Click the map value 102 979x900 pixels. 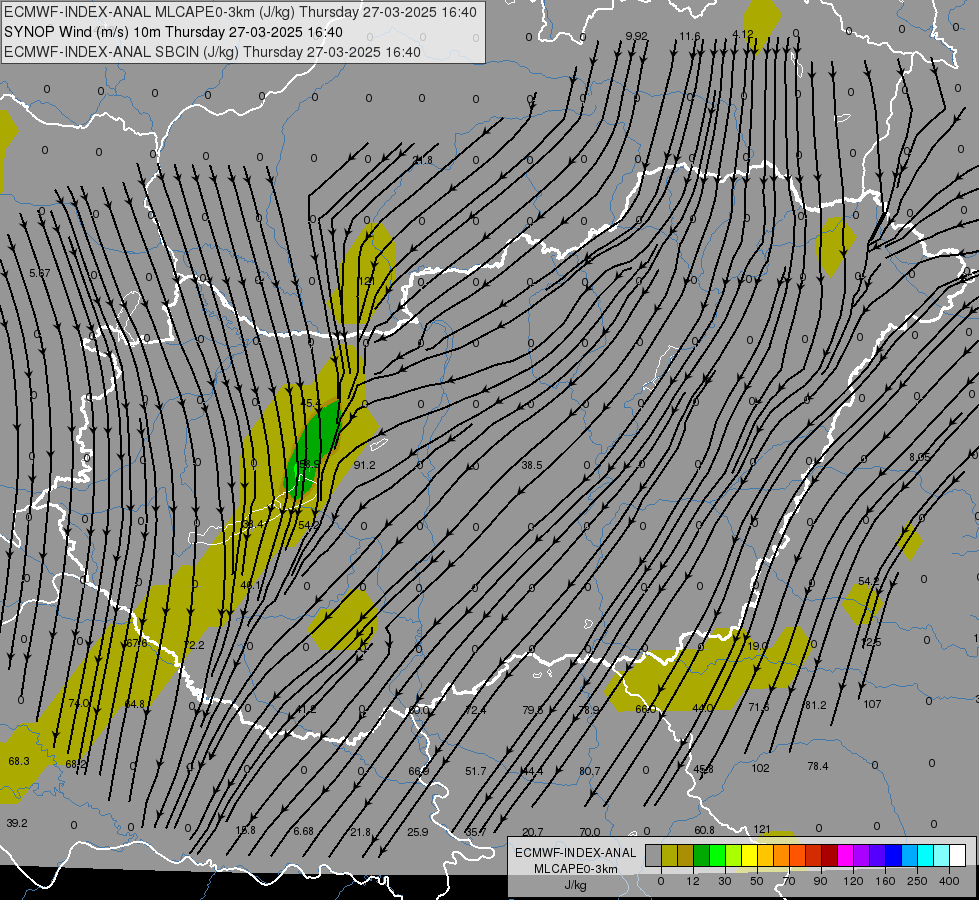coord(760,768)
